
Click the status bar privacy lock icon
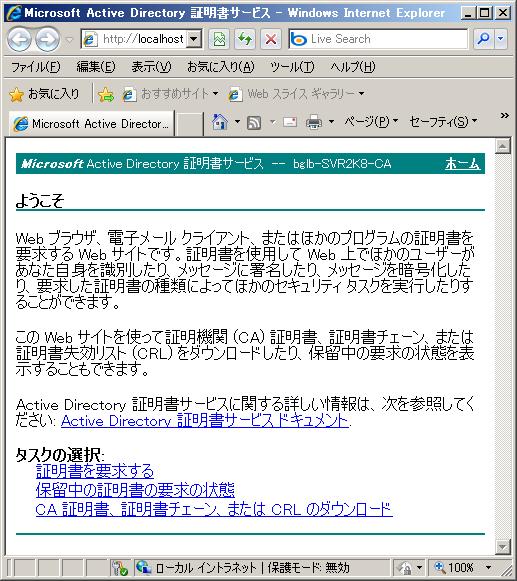[x=405, y=568]
